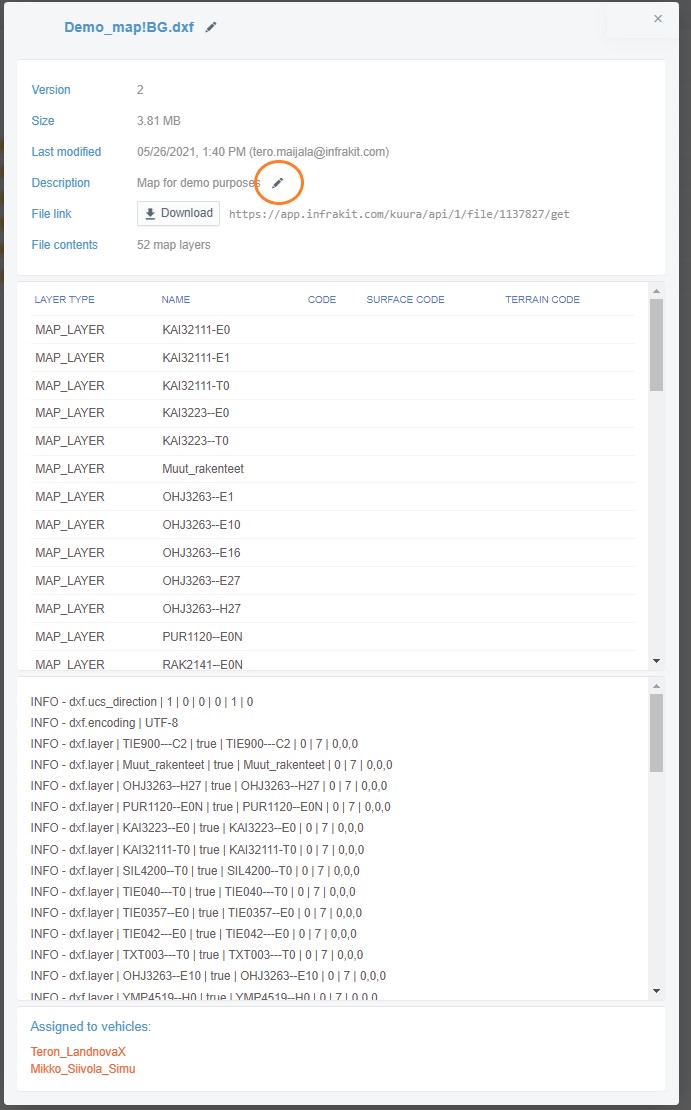The width and height of the screenshot is (691, 1110).
Task: Select layer row OHJ3263--E10
Action: 333,525
